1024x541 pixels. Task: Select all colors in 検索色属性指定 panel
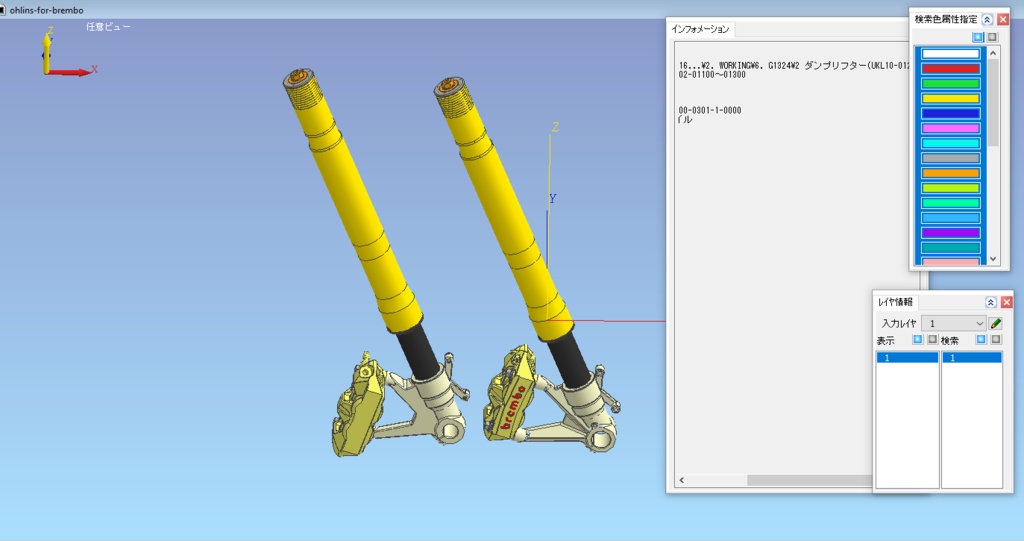[x=978, y=37]
